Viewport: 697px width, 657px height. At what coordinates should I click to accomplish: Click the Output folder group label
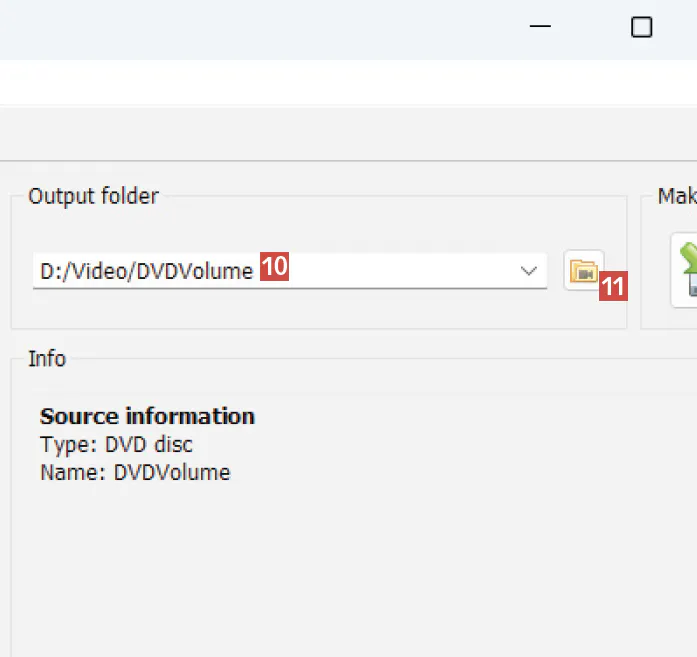coord(93,196)
